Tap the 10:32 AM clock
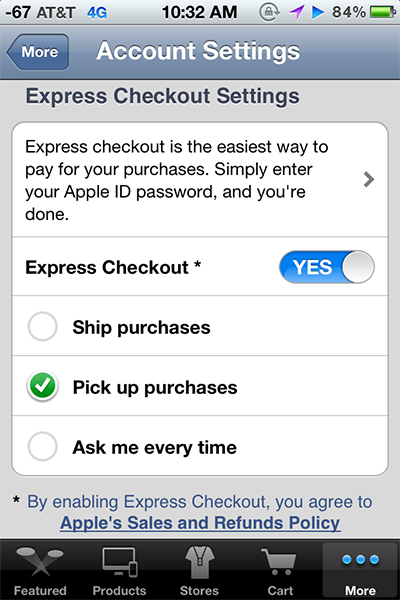 click(199, 12)
